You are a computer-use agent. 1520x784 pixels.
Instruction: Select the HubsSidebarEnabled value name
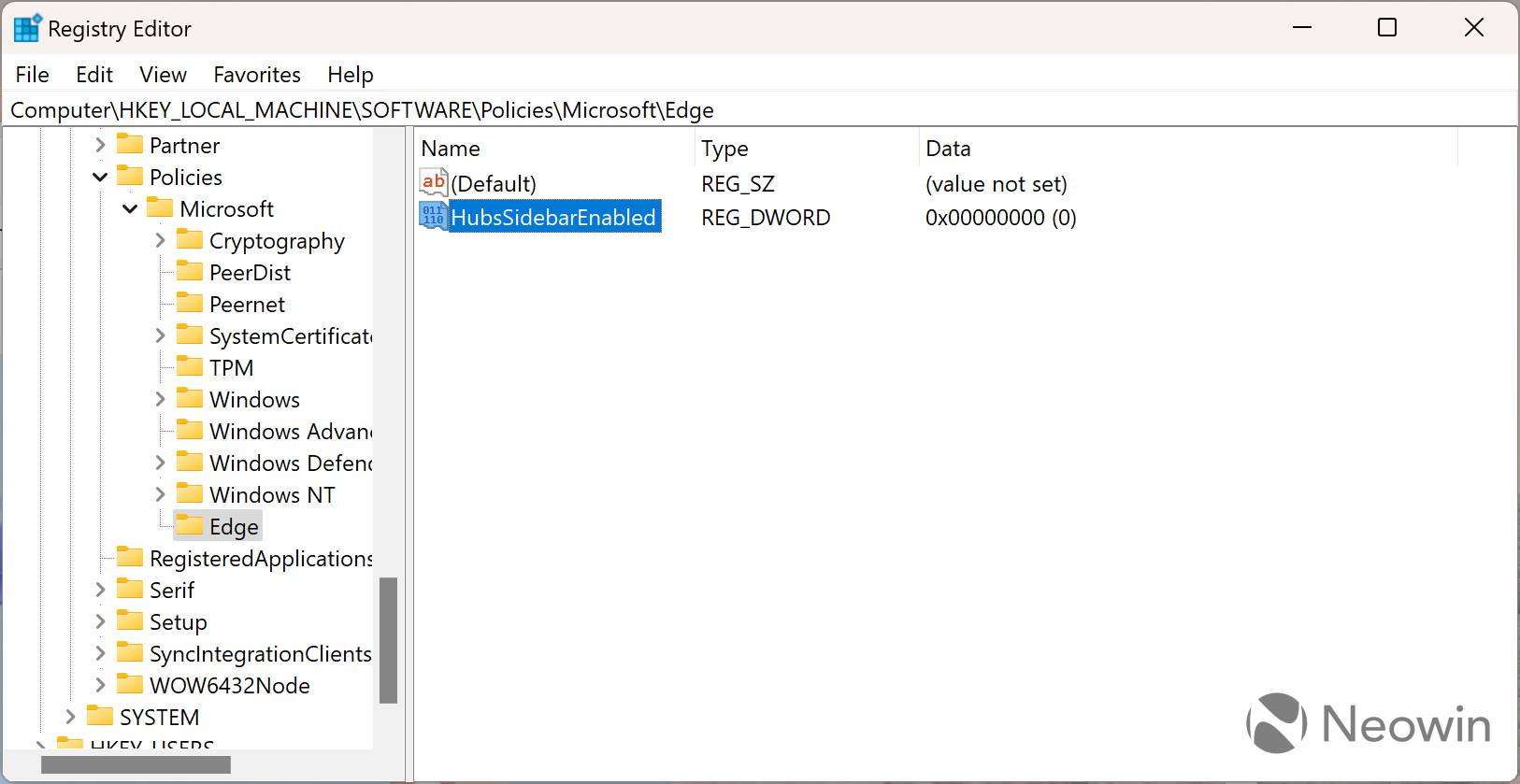553,217
